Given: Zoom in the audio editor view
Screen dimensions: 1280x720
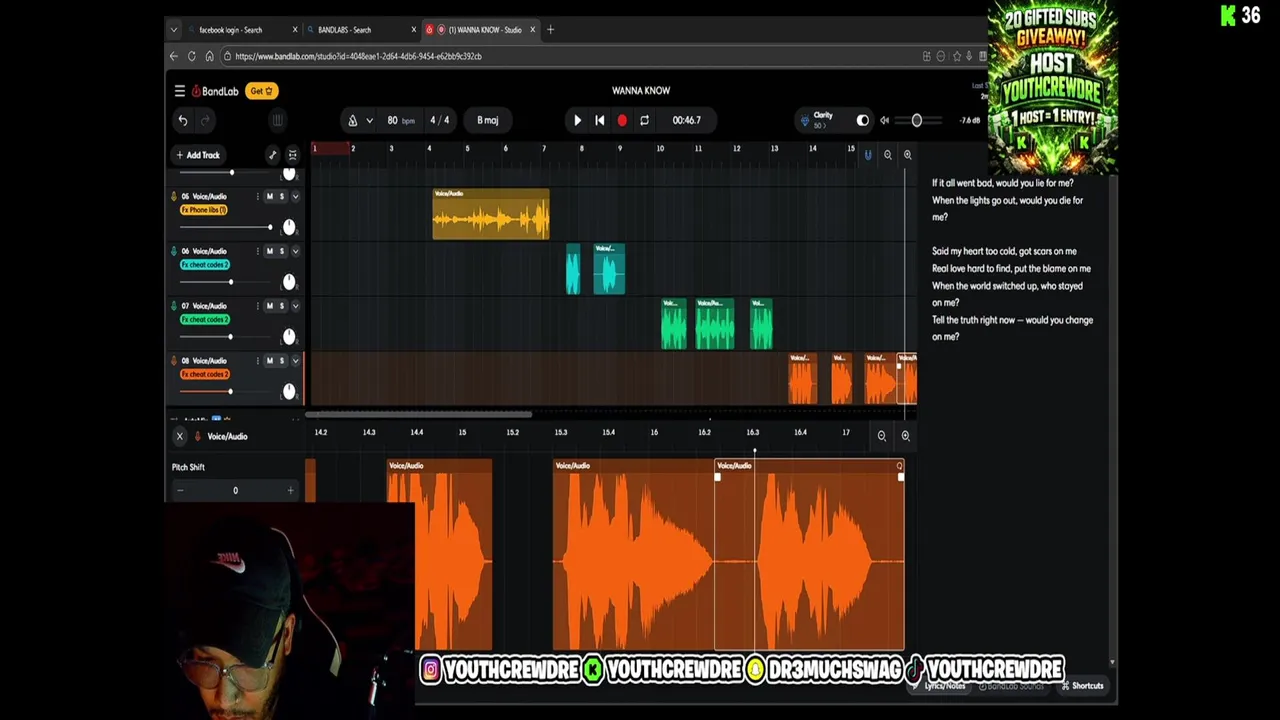Looking at the screenshot, I should (905, 436).
